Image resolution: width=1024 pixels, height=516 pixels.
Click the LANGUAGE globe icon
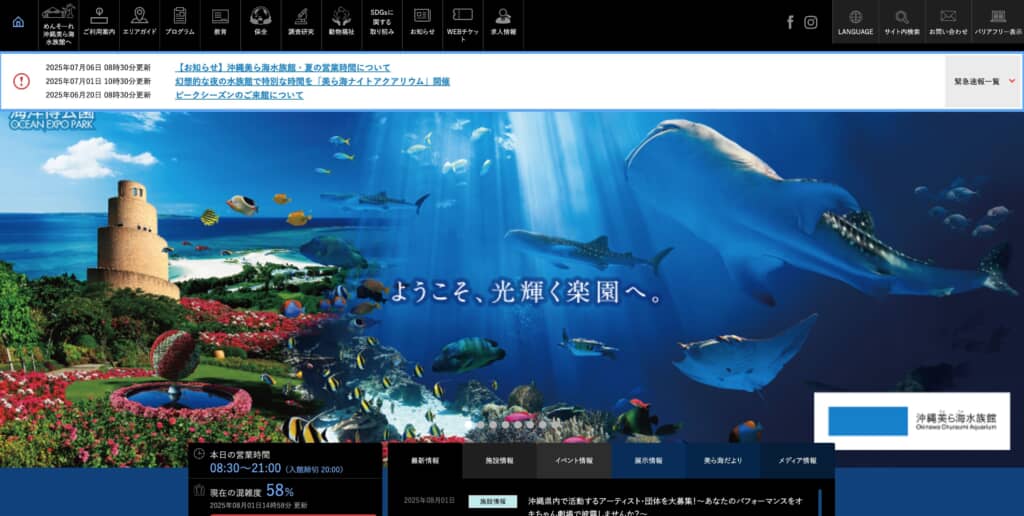pyautogui.click(x=856, y=22)
